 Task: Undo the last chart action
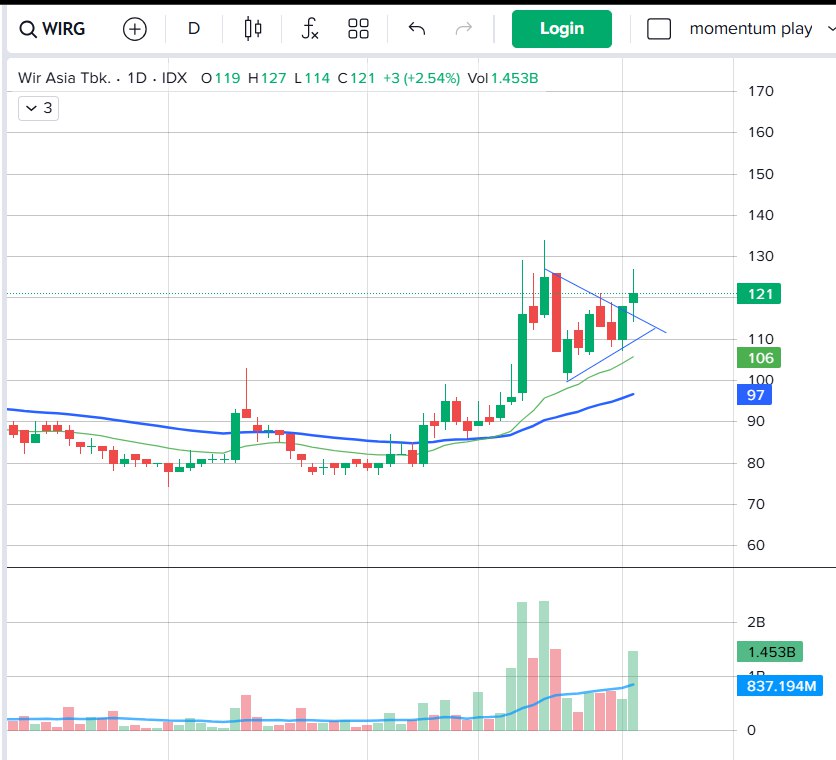(417, 28)
